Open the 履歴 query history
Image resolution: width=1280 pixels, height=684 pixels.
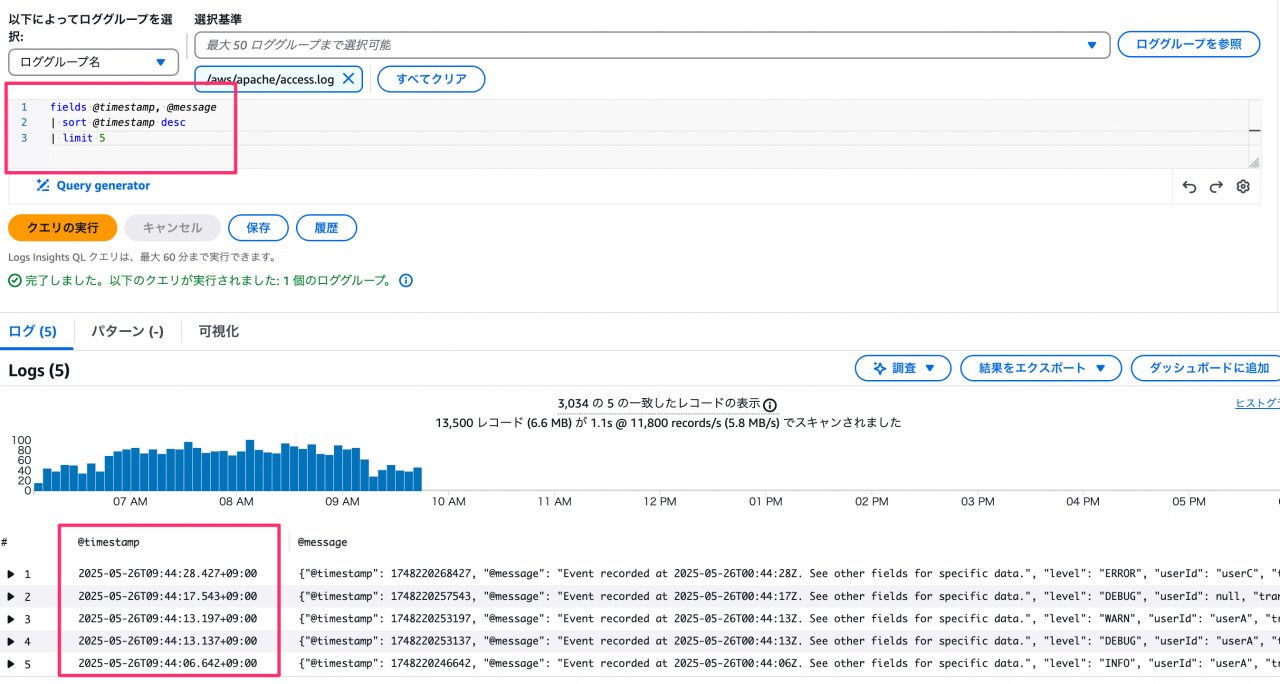click(x=326, y=228)
